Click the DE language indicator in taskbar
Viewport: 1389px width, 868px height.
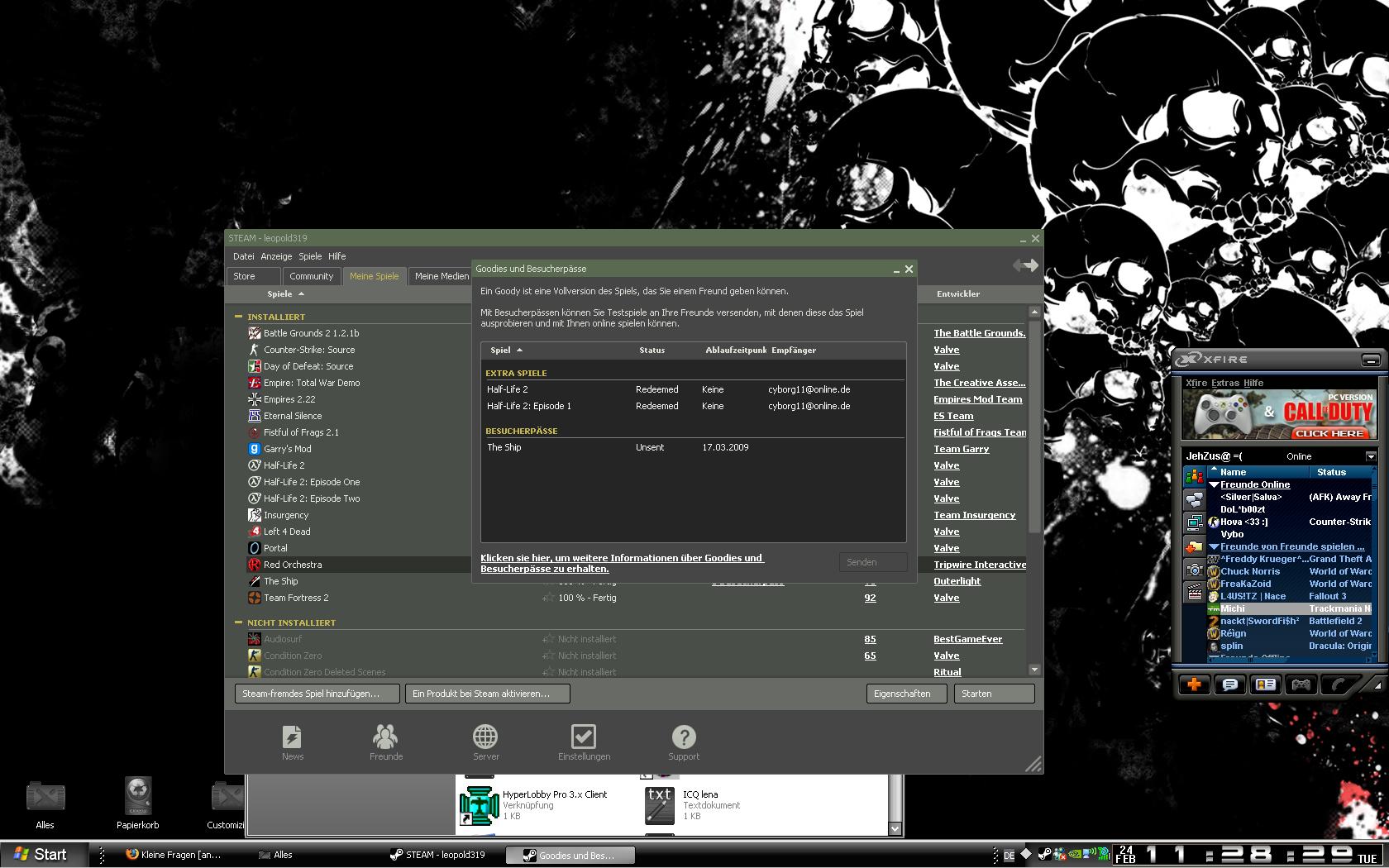(x=1009, y=856)
